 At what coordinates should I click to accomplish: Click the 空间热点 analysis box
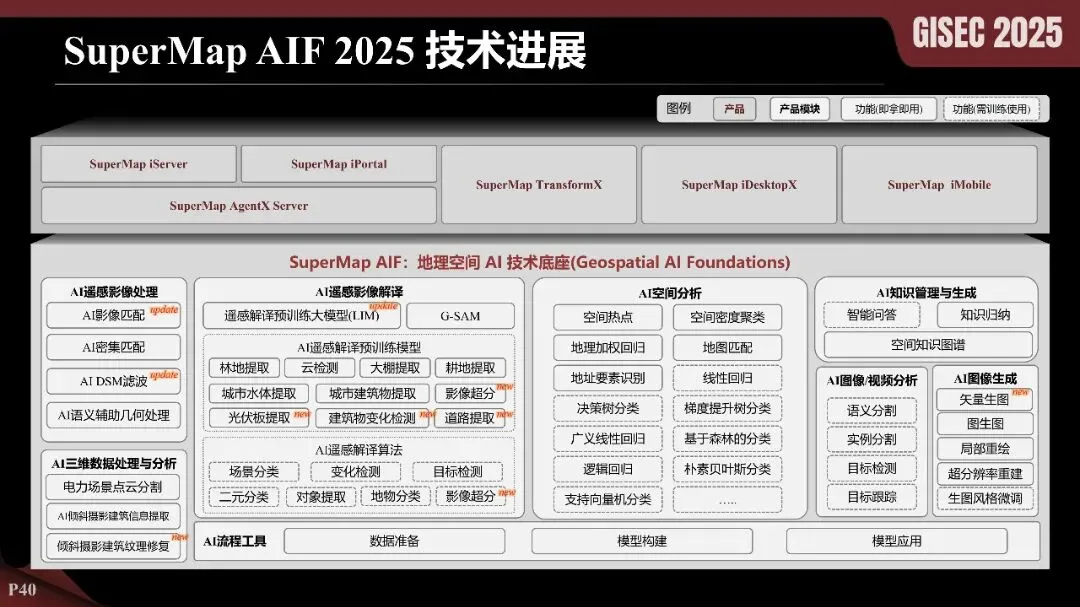click(608, 318)
